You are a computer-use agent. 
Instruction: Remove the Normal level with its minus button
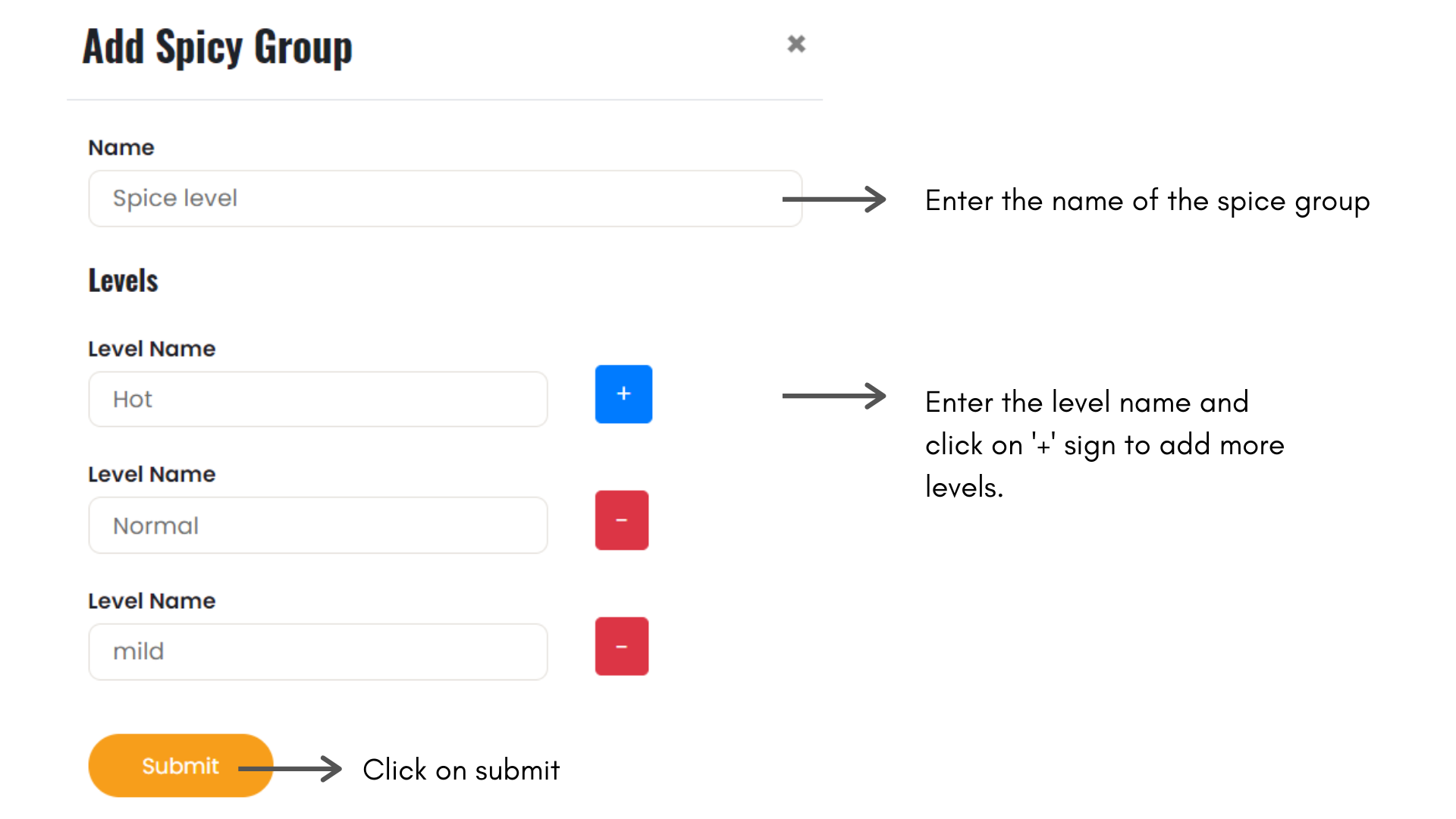[622, 520]
